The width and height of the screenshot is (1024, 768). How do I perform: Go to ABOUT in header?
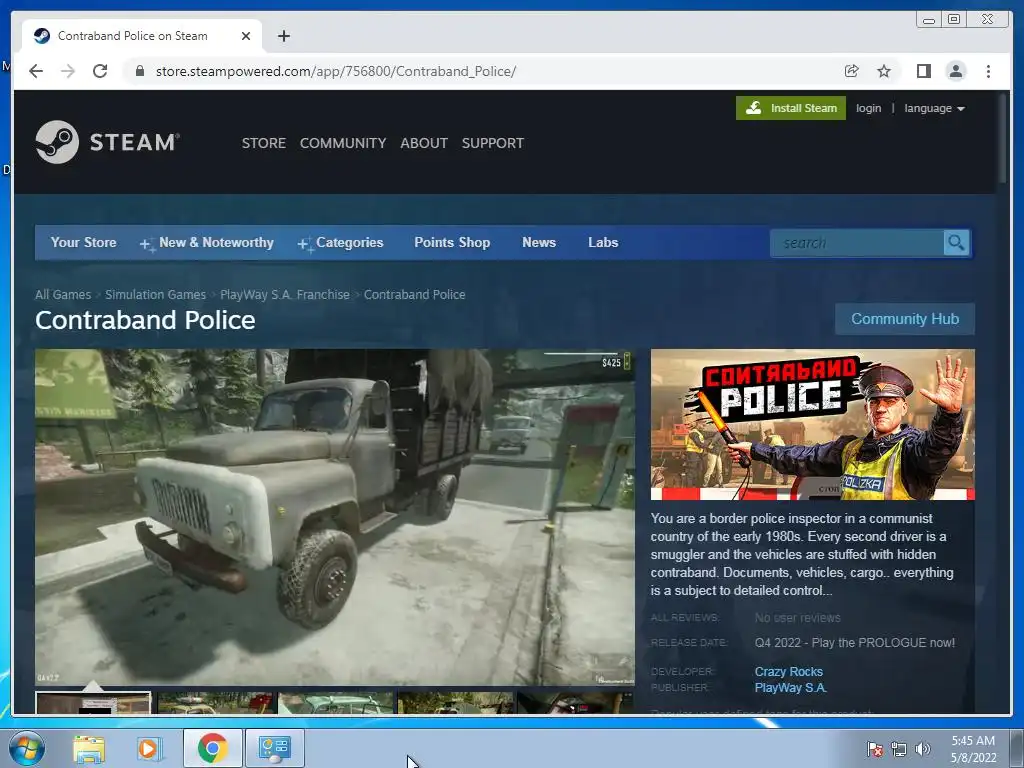(x=424, y=143)
